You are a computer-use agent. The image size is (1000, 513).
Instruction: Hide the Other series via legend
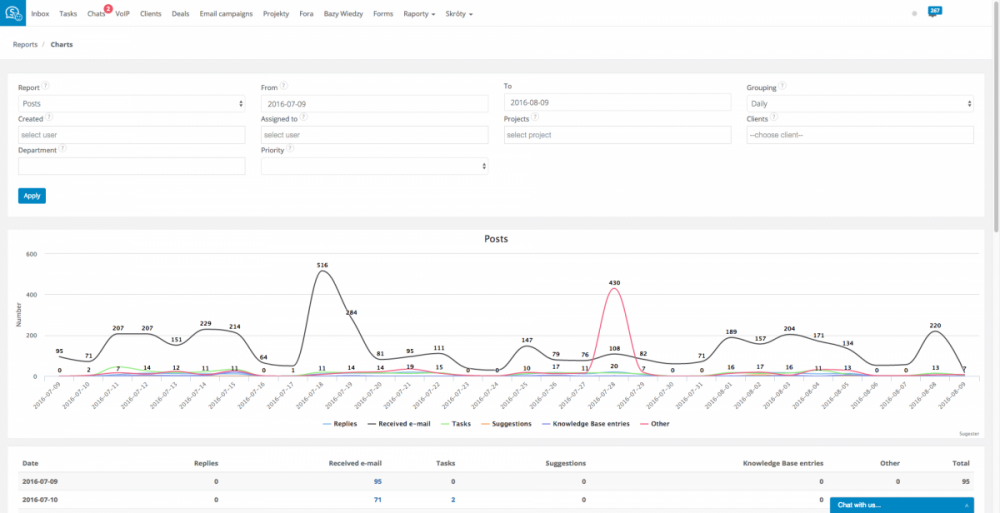point(655,424)
